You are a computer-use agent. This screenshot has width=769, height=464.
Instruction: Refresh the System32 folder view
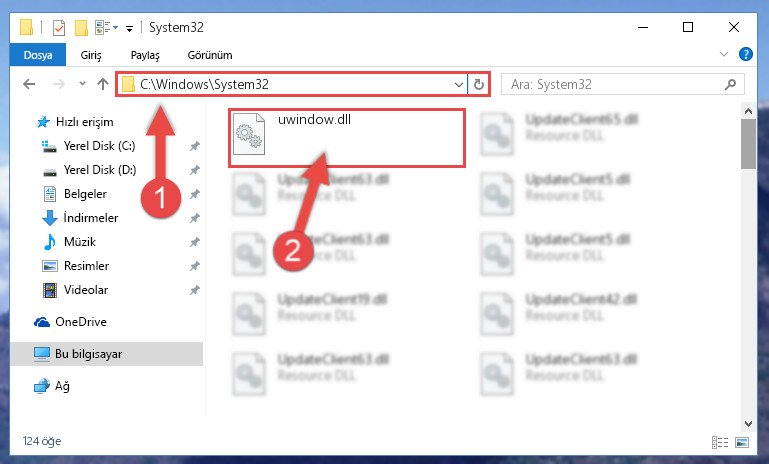pyautogui.click(x=479, y=84)
